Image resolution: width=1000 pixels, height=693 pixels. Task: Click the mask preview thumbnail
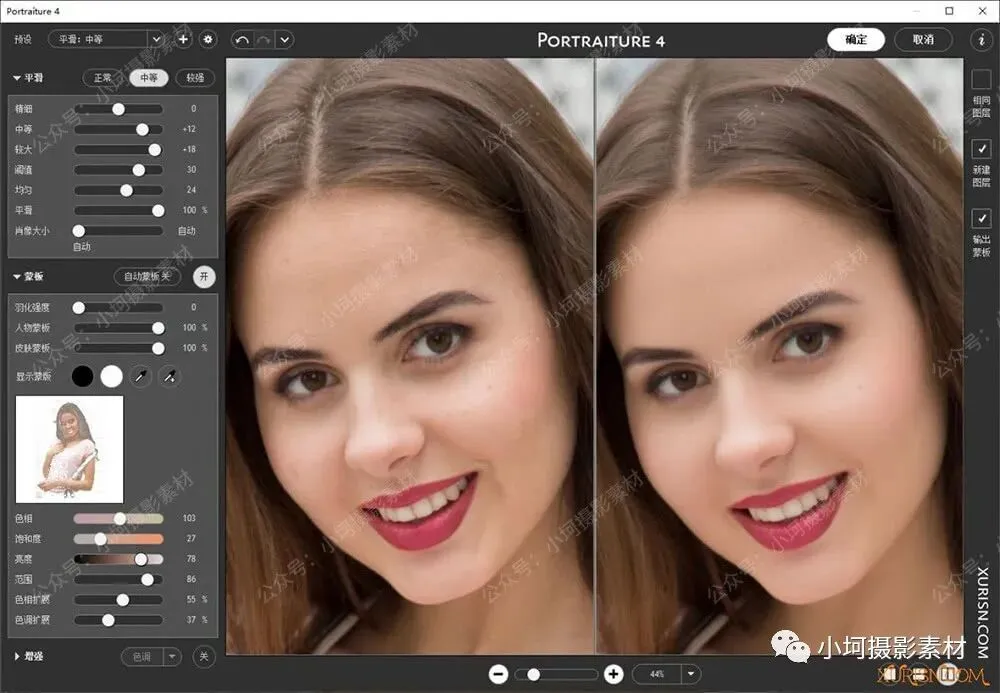click(x=70, y=449)
